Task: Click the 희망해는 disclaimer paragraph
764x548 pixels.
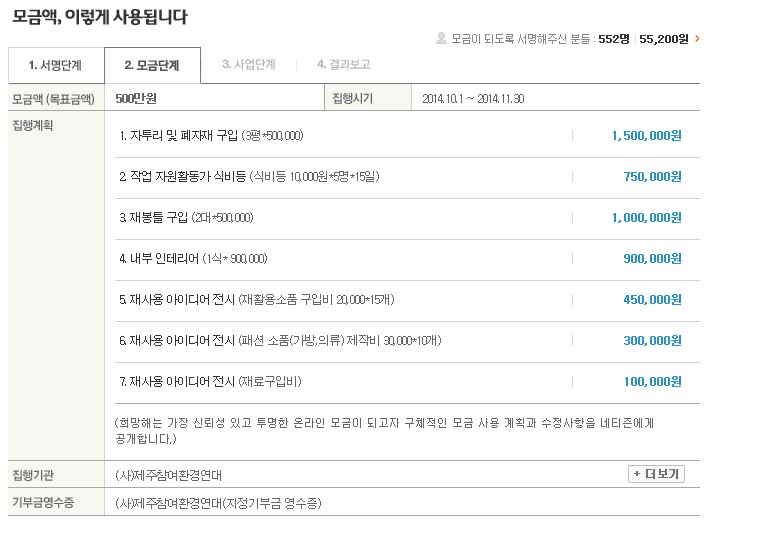Action: click(x=384, y=431)
